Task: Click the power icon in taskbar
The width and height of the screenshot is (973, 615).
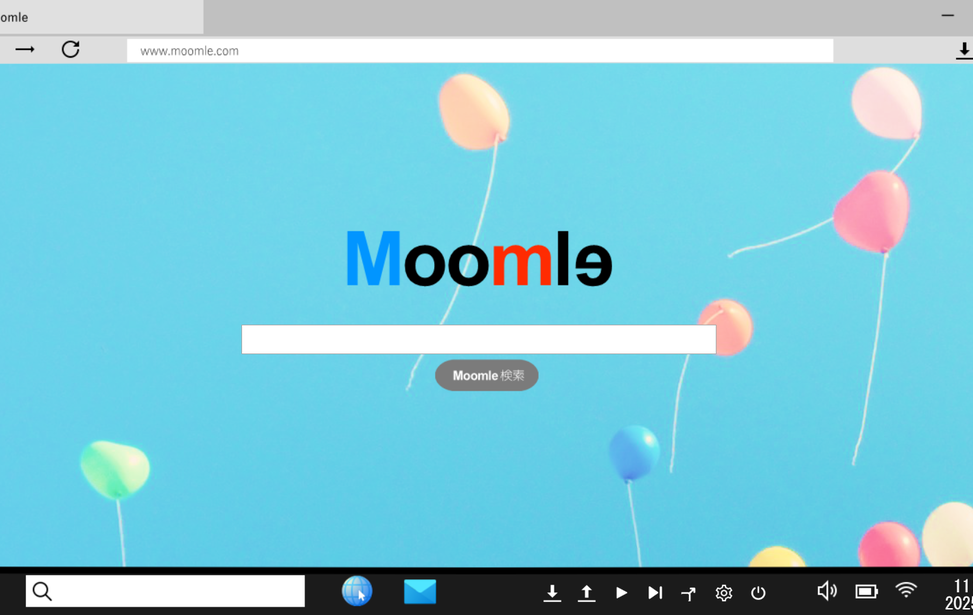Action: click(758, 593)
